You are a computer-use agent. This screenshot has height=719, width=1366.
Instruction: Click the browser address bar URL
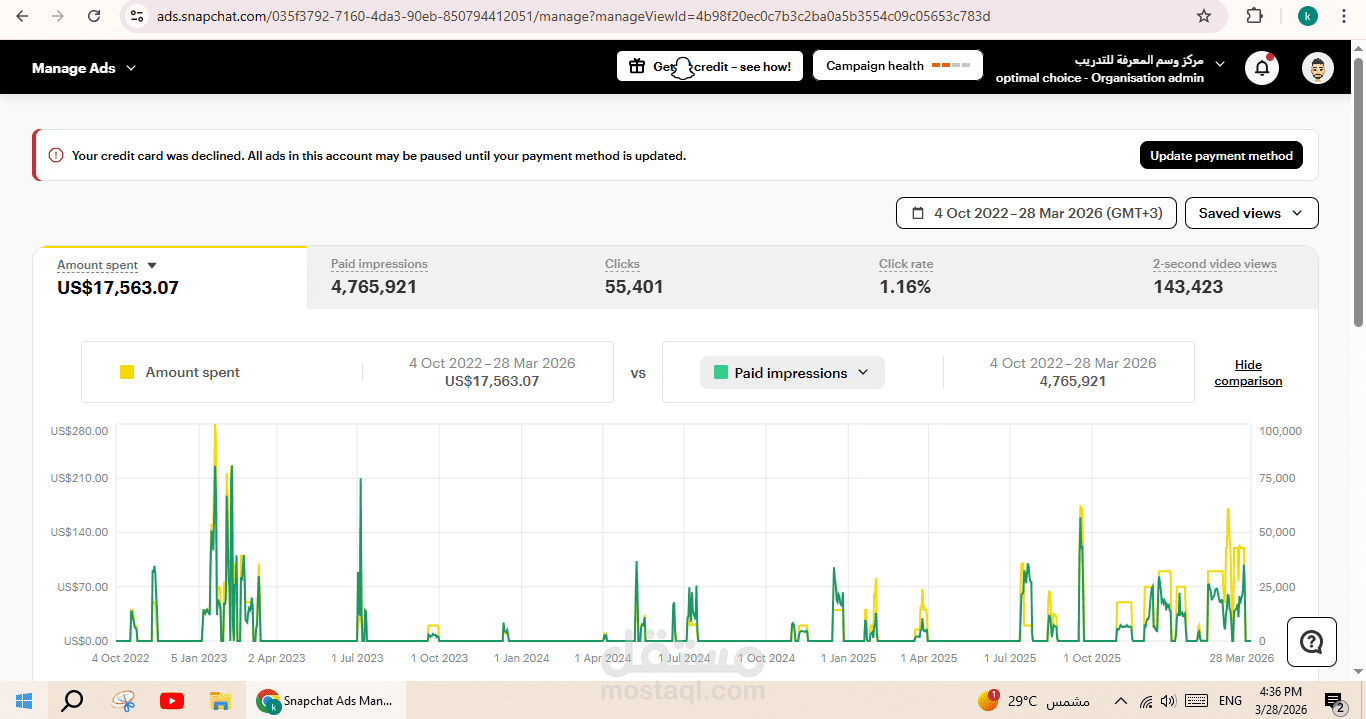574,16
